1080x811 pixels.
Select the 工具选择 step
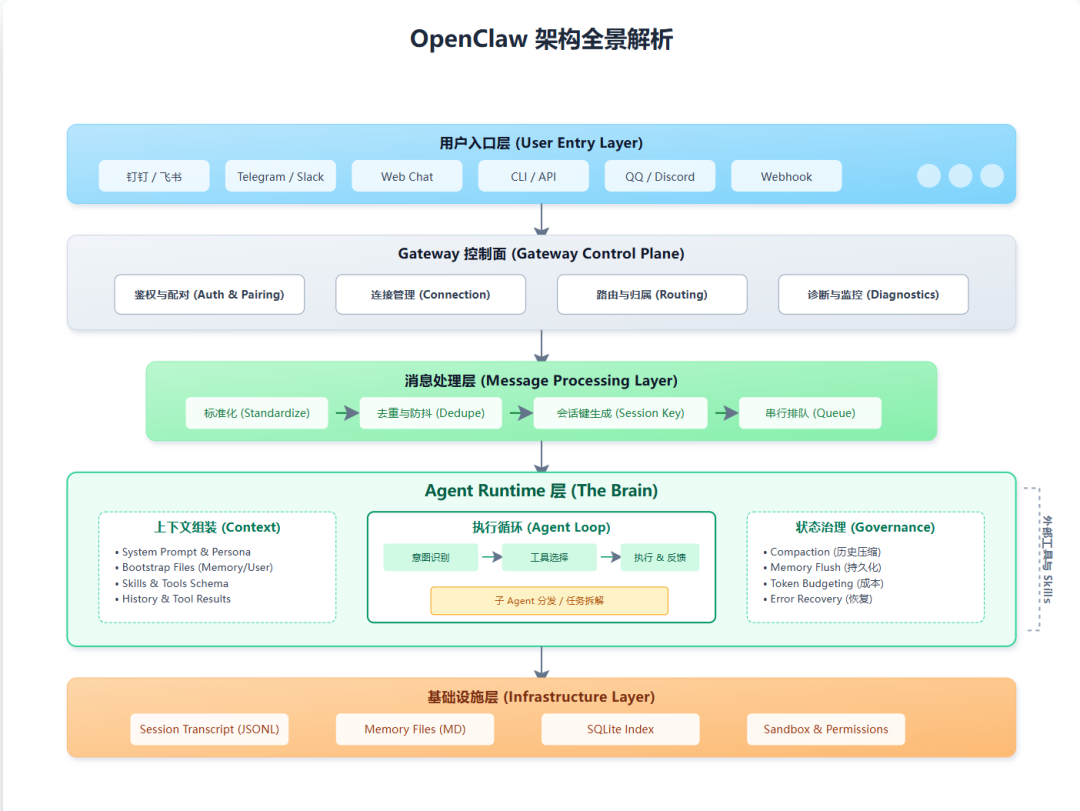coord(549,557)
